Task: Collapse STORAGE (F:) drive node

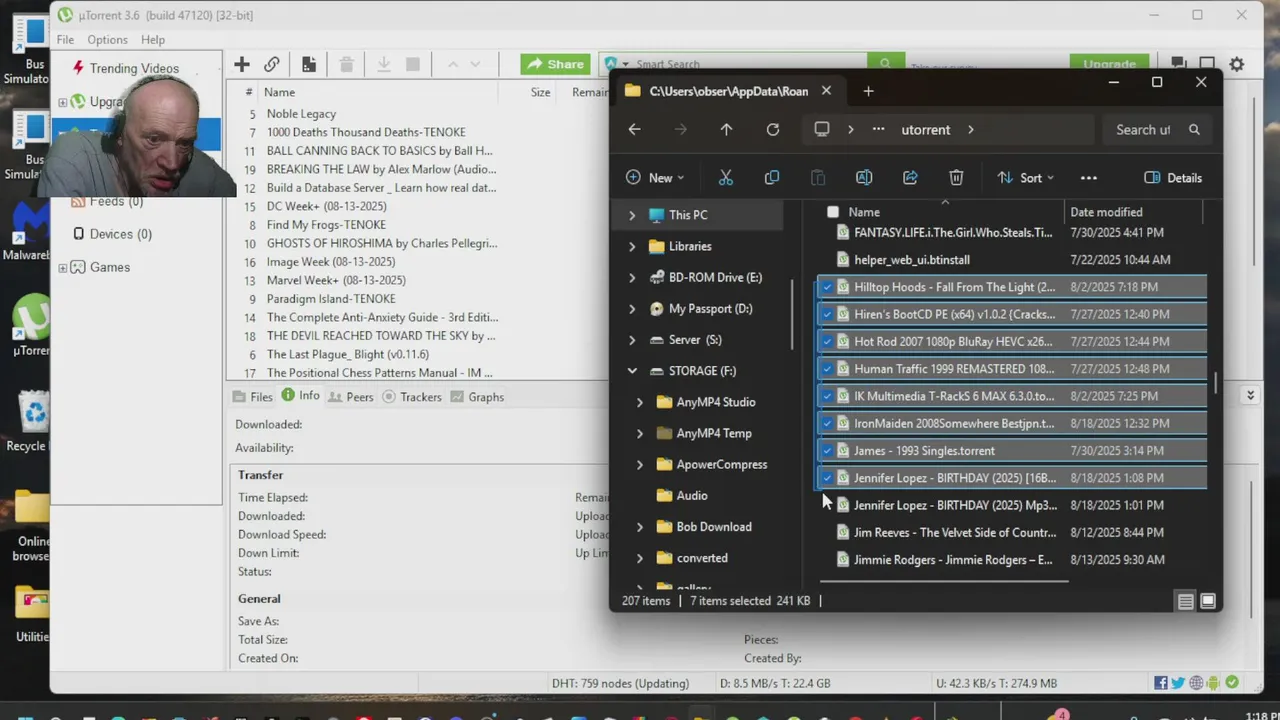Action: 632,371
